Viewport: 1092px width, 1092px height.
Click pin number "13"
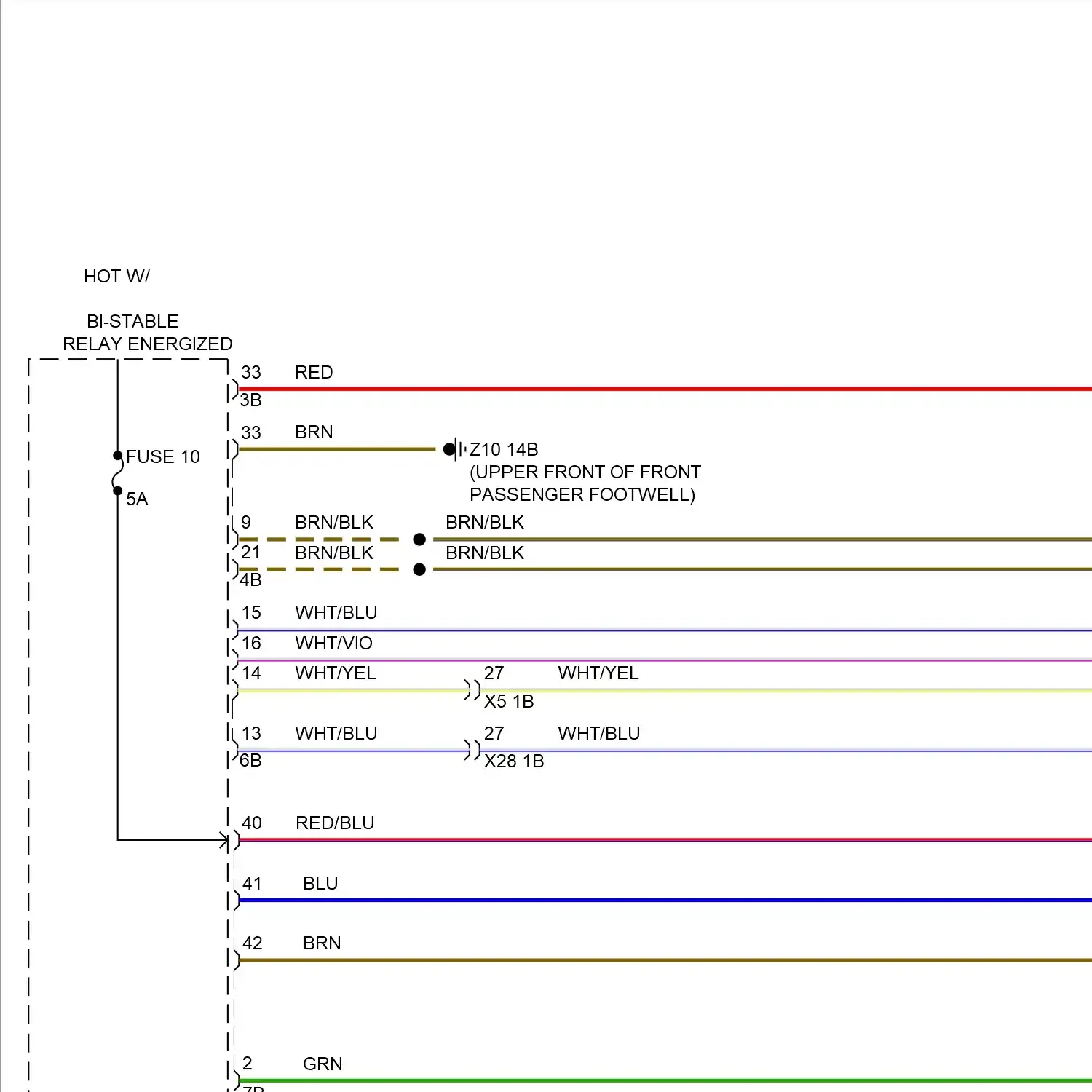coord(251,734)
